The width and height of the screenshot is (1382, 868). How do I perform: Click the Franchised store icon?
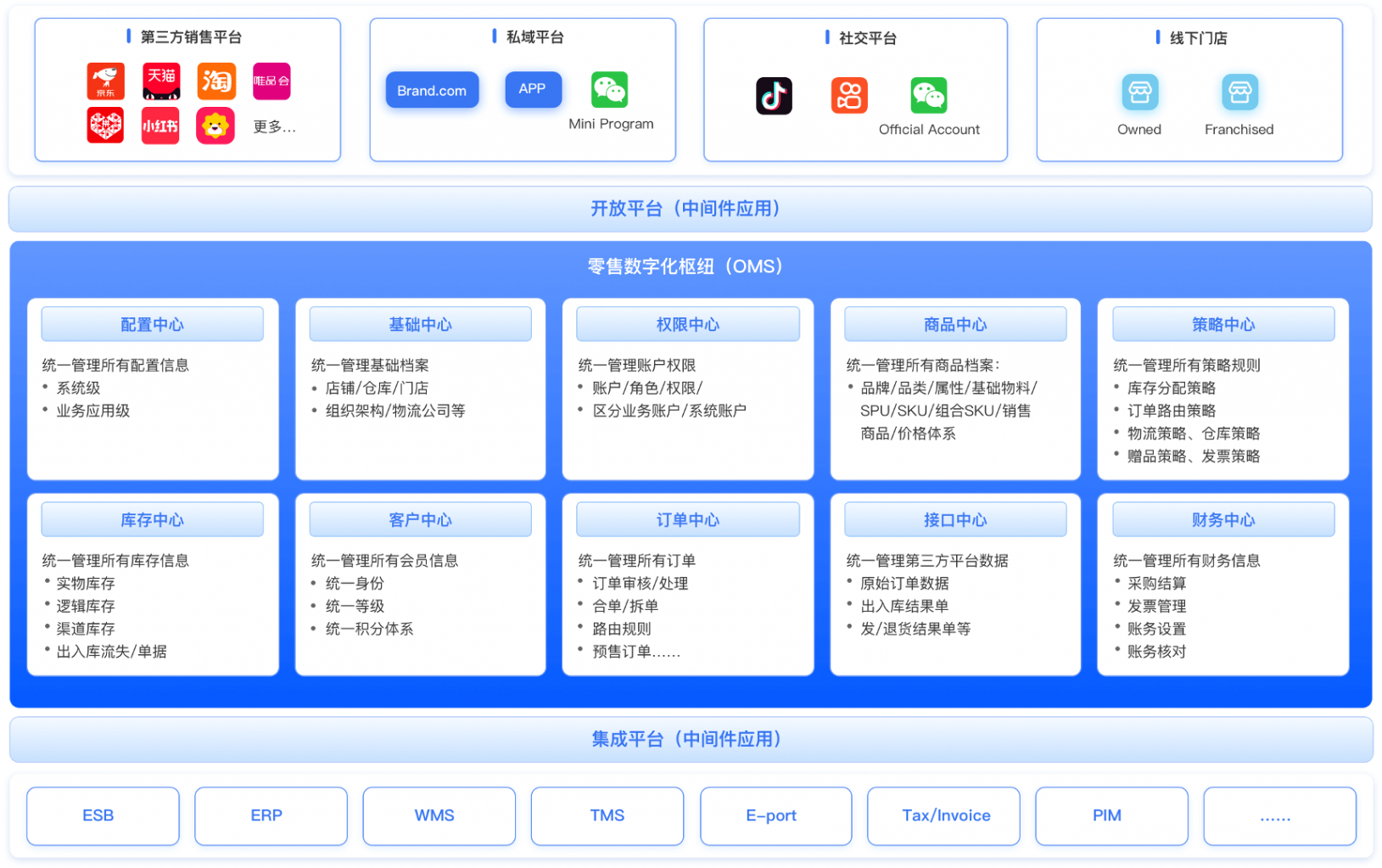pyautogui.click(x=1239, y=92)
